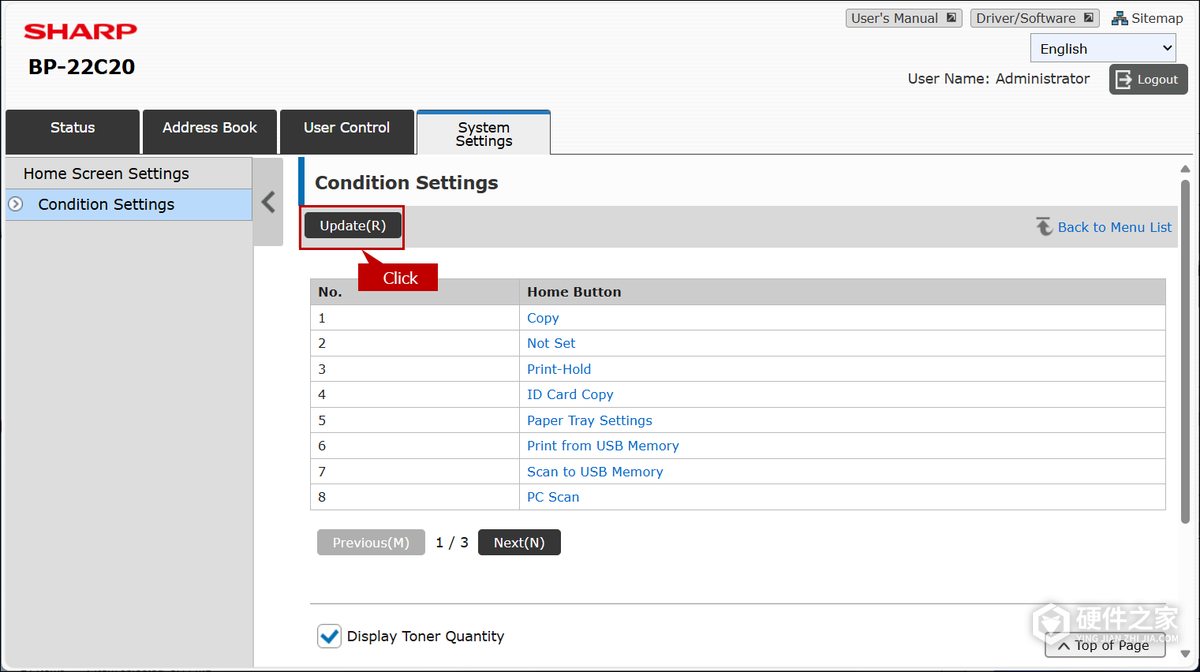Open the Paper Tray Settings link
The height and width of the screenshot is (672, 1200).
point(590,420)
